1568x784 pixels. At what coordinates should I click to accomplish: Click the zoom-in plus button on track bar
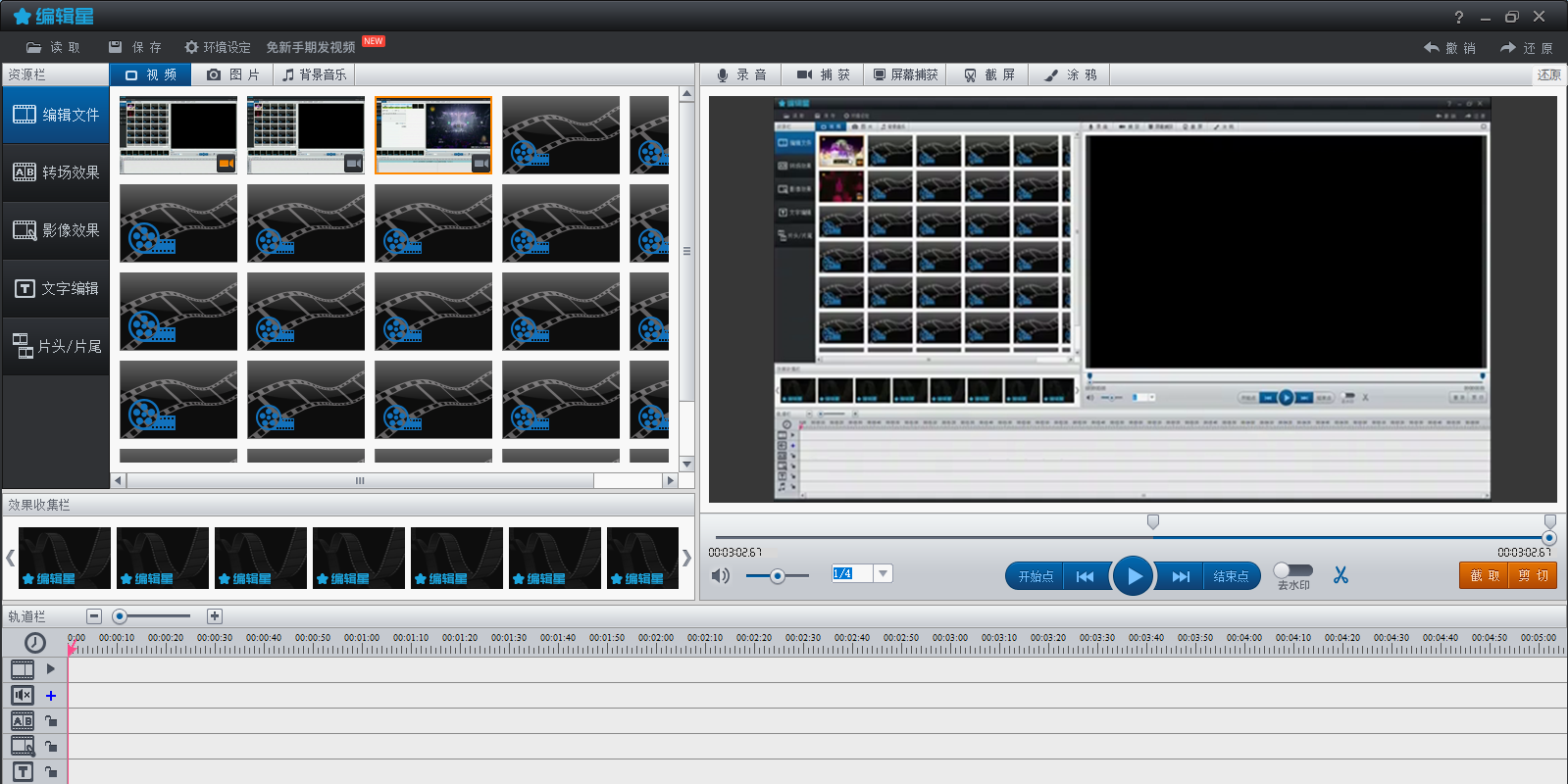[x=215, y=616]
